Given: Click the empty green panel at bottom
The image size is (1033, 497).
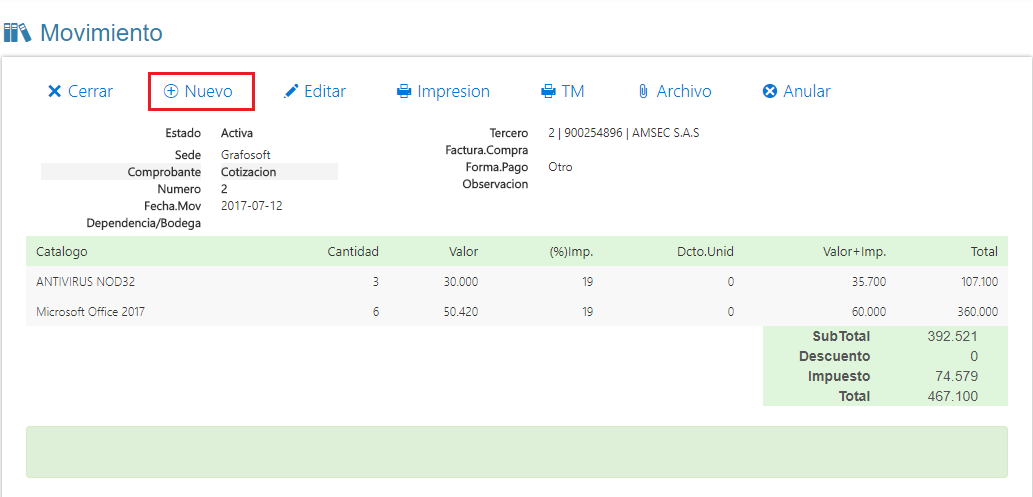Looking at the screenshot, I should (516, 452).
